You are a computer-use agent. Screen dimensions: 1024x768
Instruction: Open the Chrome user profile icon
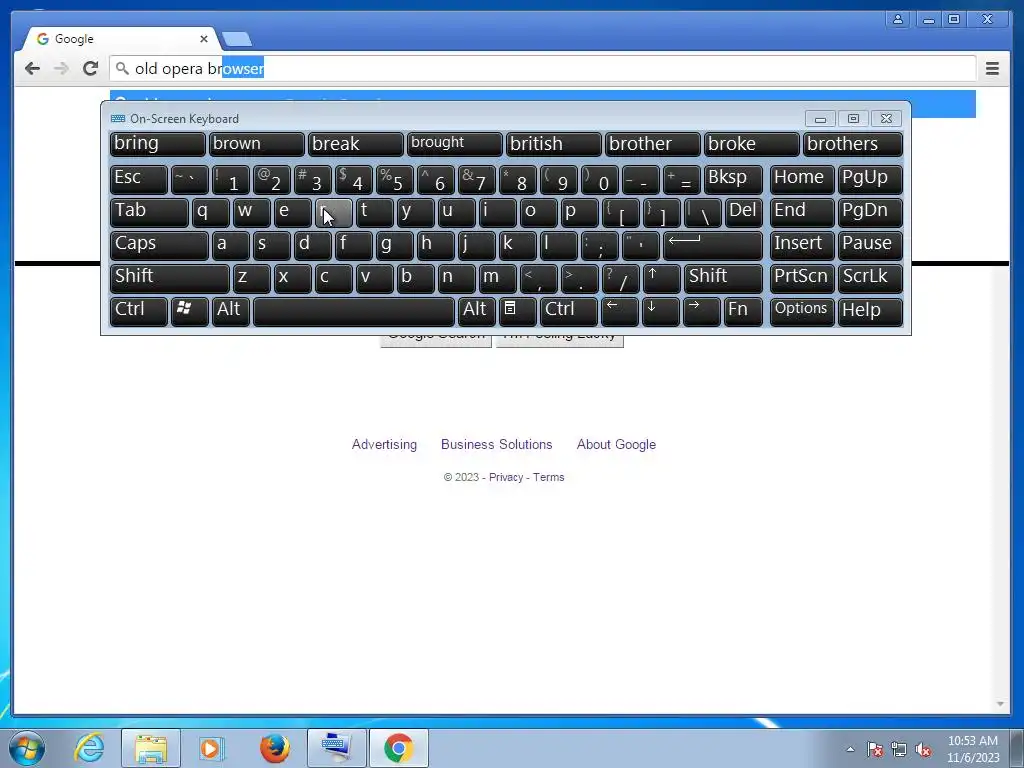coord(898,19)
